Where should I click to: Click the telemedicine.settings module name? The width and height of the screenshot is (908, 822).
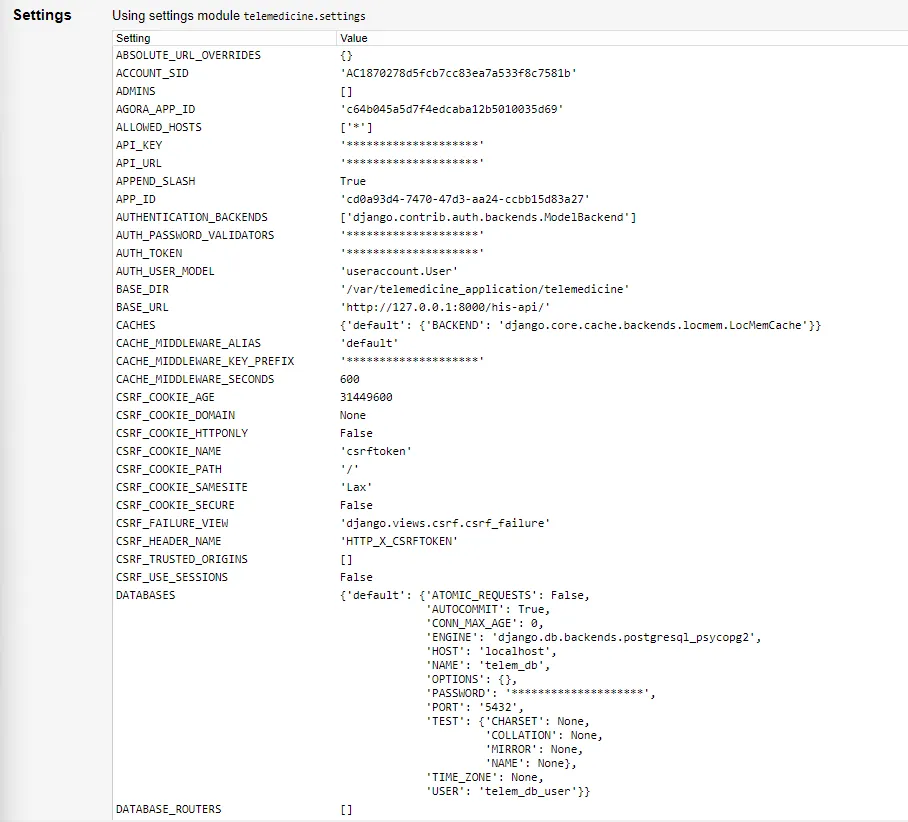tap(305, 17)
